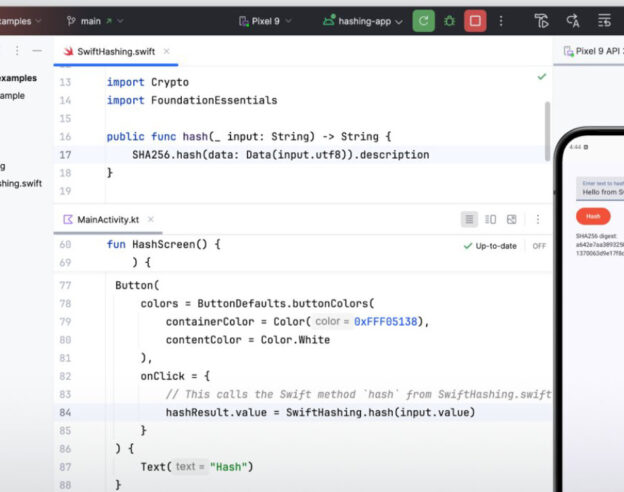624x492 pixels.
Task: Toggle the preview OFF switch
Action: tap(539, 245)
